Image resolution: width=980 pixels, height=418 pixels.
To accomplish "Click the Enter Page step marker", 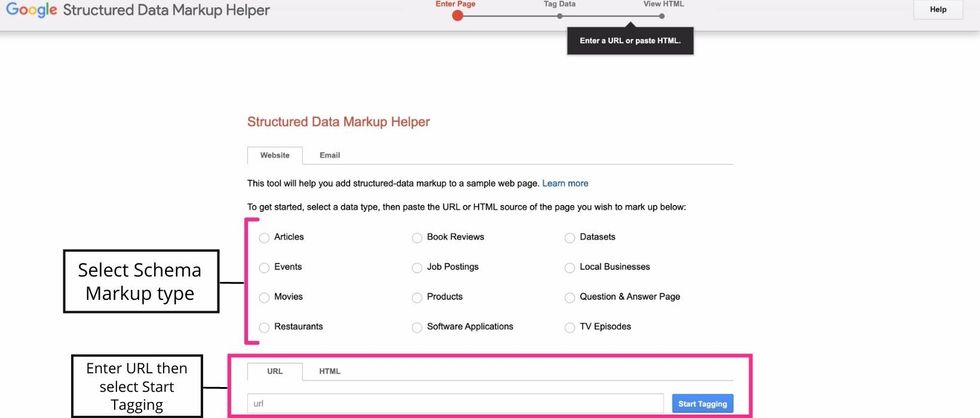I will click(458, 15).
